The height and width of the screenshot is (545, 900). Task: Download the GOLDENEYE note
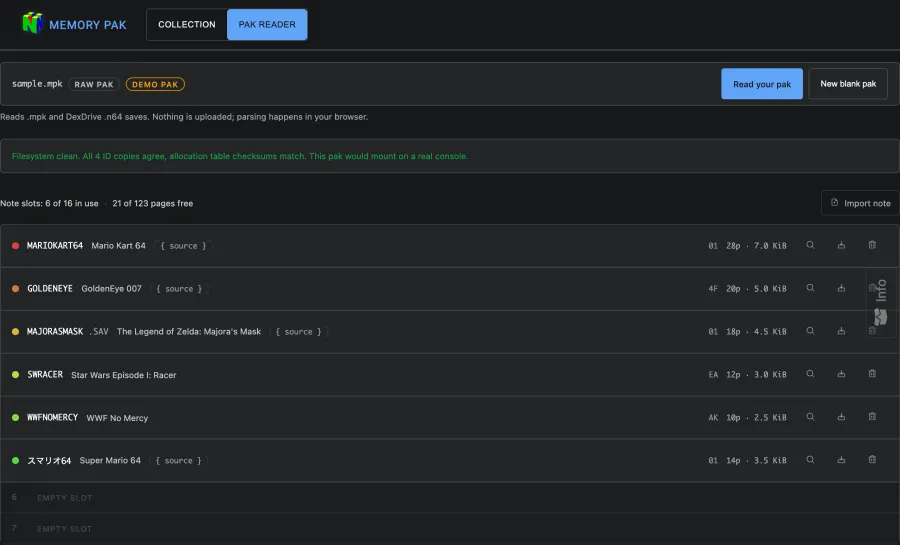[x=841, y=288]
